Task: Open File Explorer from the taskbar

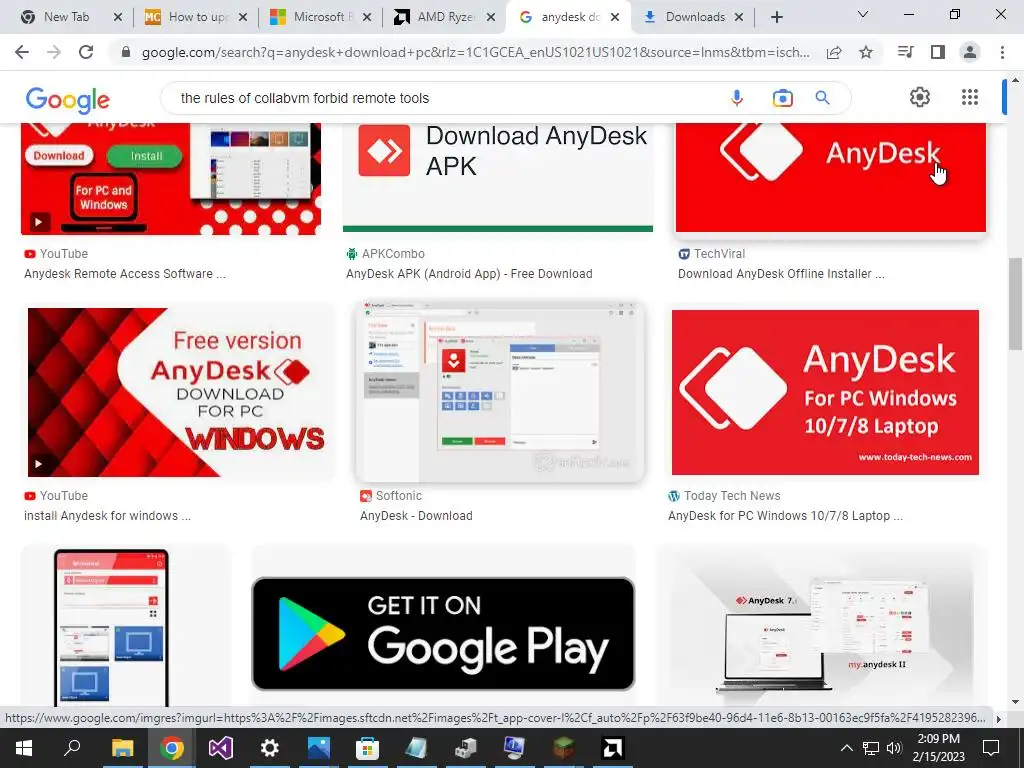Action: pyautogui.click(x=122, y=748)
